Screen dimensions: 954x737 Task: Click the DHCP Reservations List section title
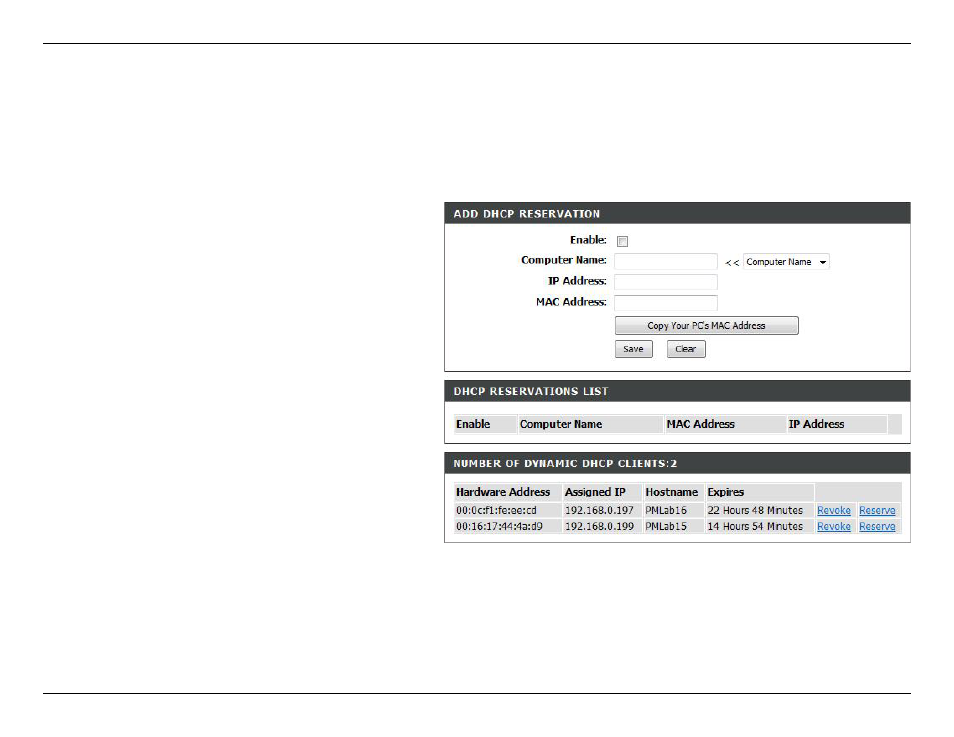(531, 391)
